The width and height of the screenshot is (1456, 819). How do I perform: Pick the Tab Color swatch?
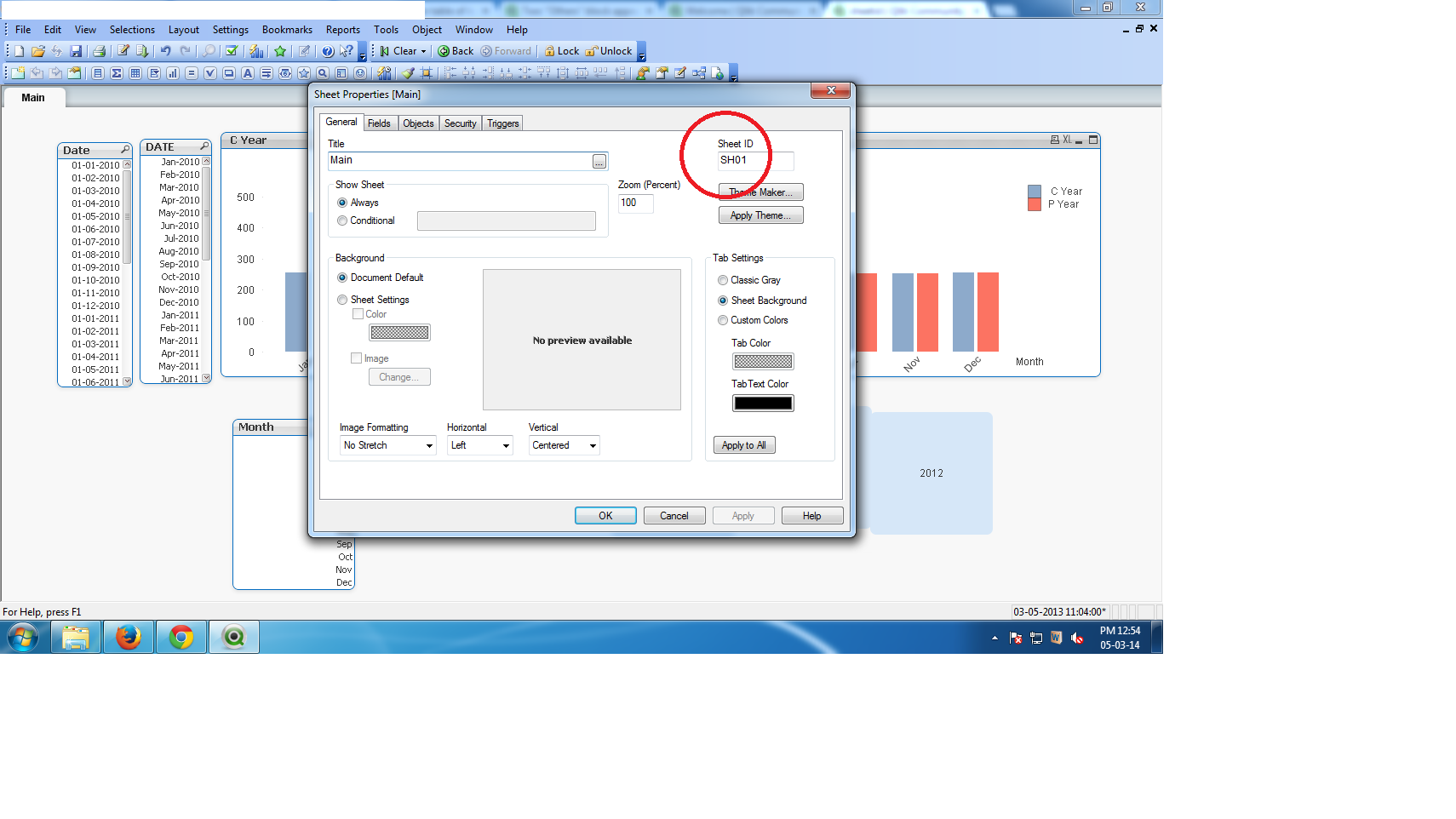tap(764, 362)
